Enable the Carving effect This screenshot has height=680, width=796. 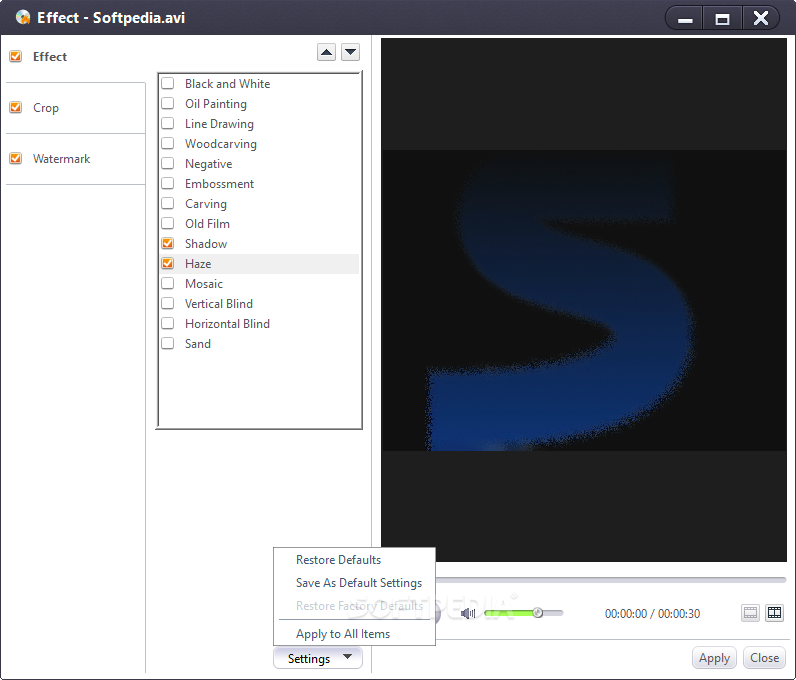click(168, 204)
